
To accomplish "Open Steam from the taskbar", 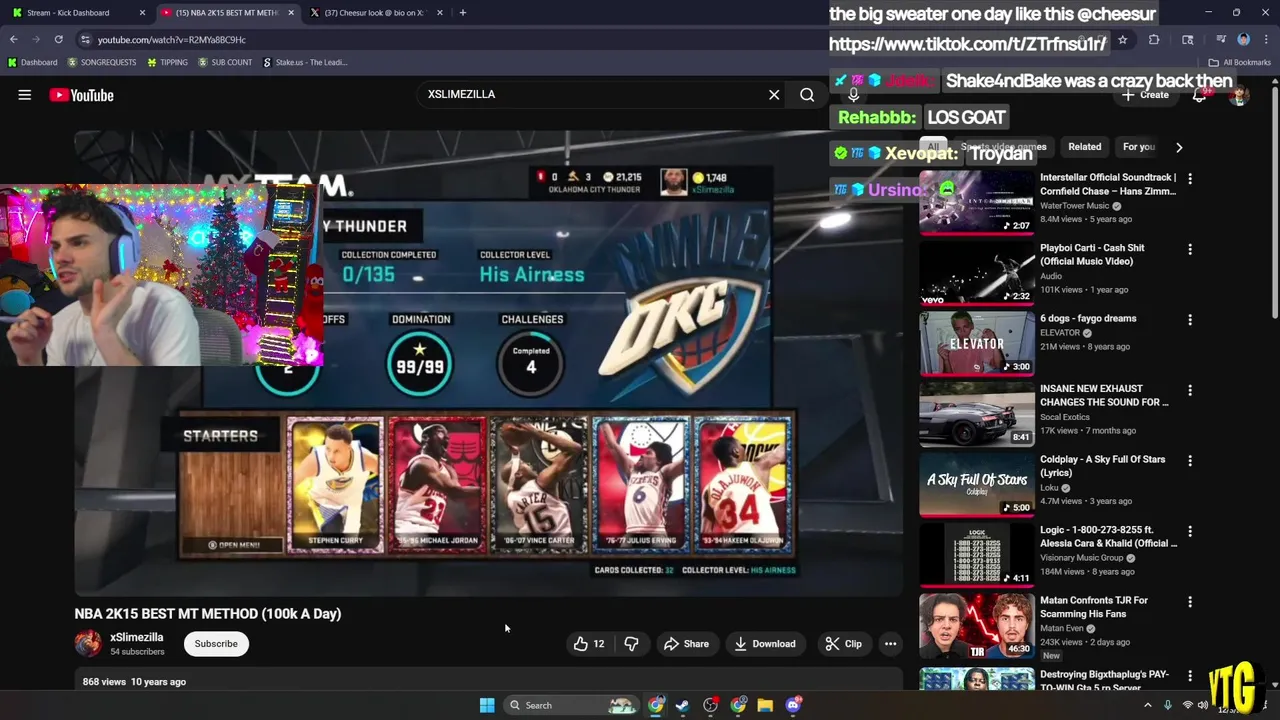I will pos(683,705).
